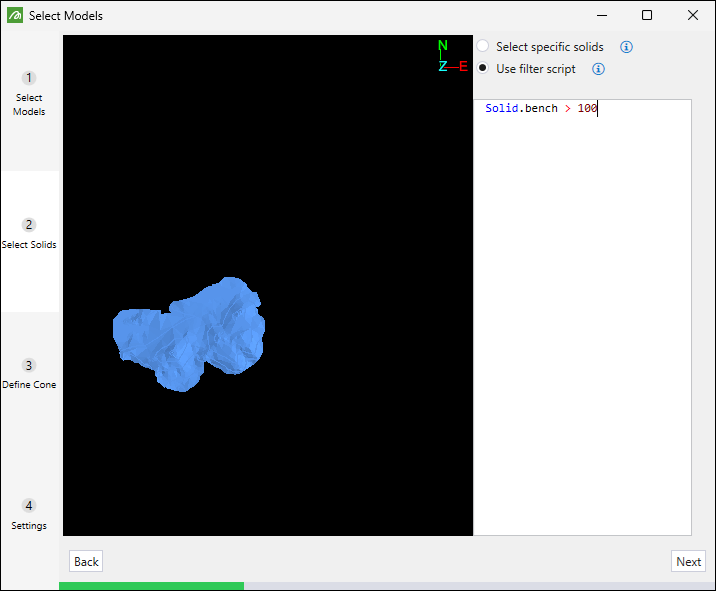Click into the filter script editor text

click(x=582, y=317)
